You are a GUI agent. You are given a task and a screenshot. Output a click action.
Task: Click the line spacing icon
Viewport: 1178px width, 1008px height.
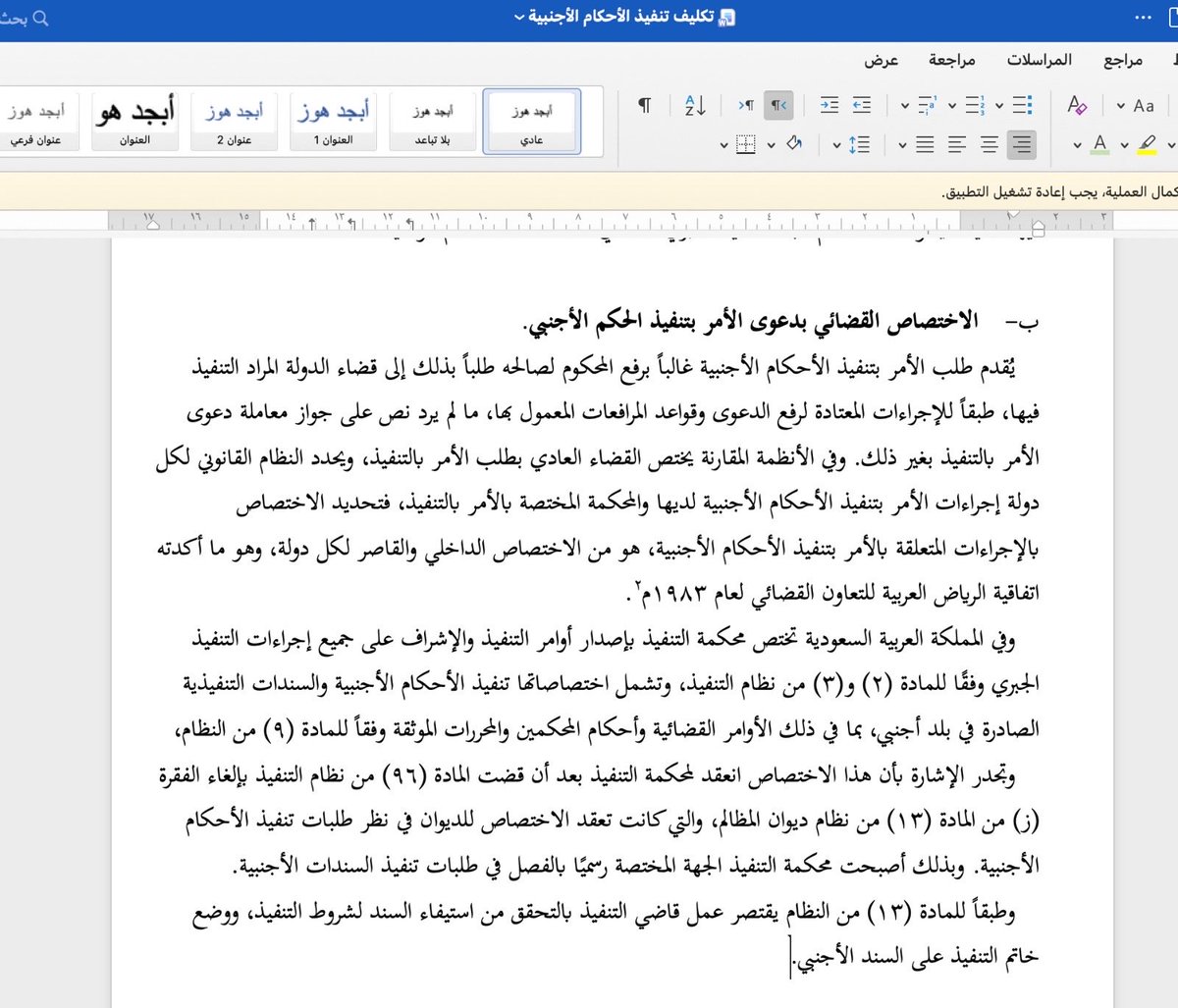point(860,145)
